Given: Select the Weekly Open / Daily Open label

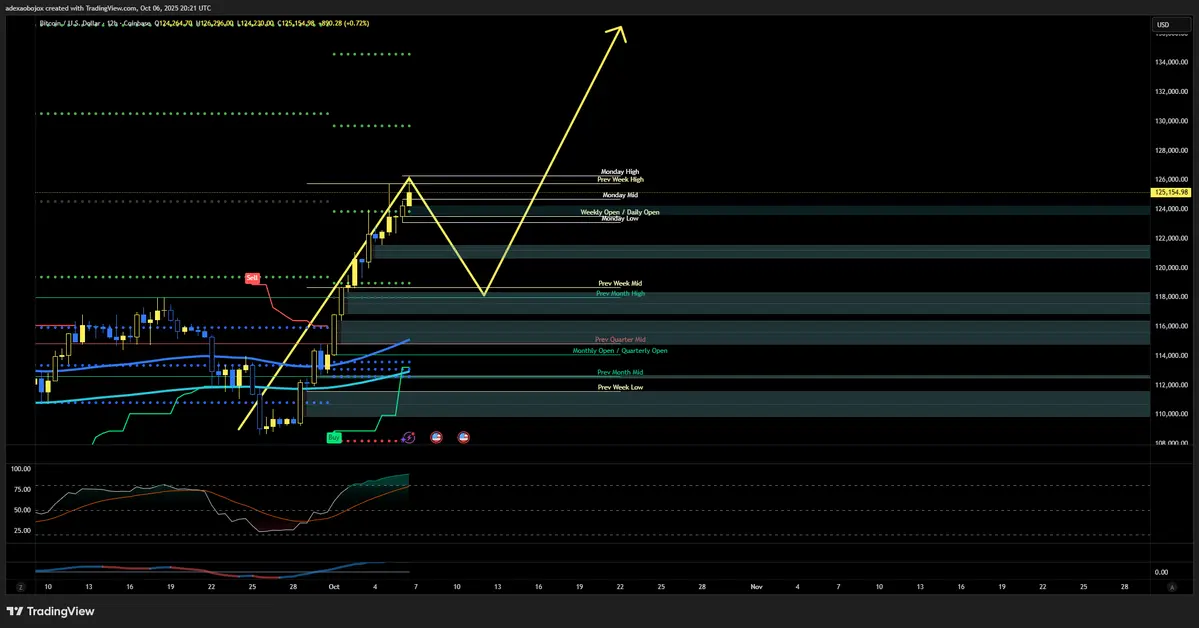Looking at the screenshot, I should click(620, 212).
